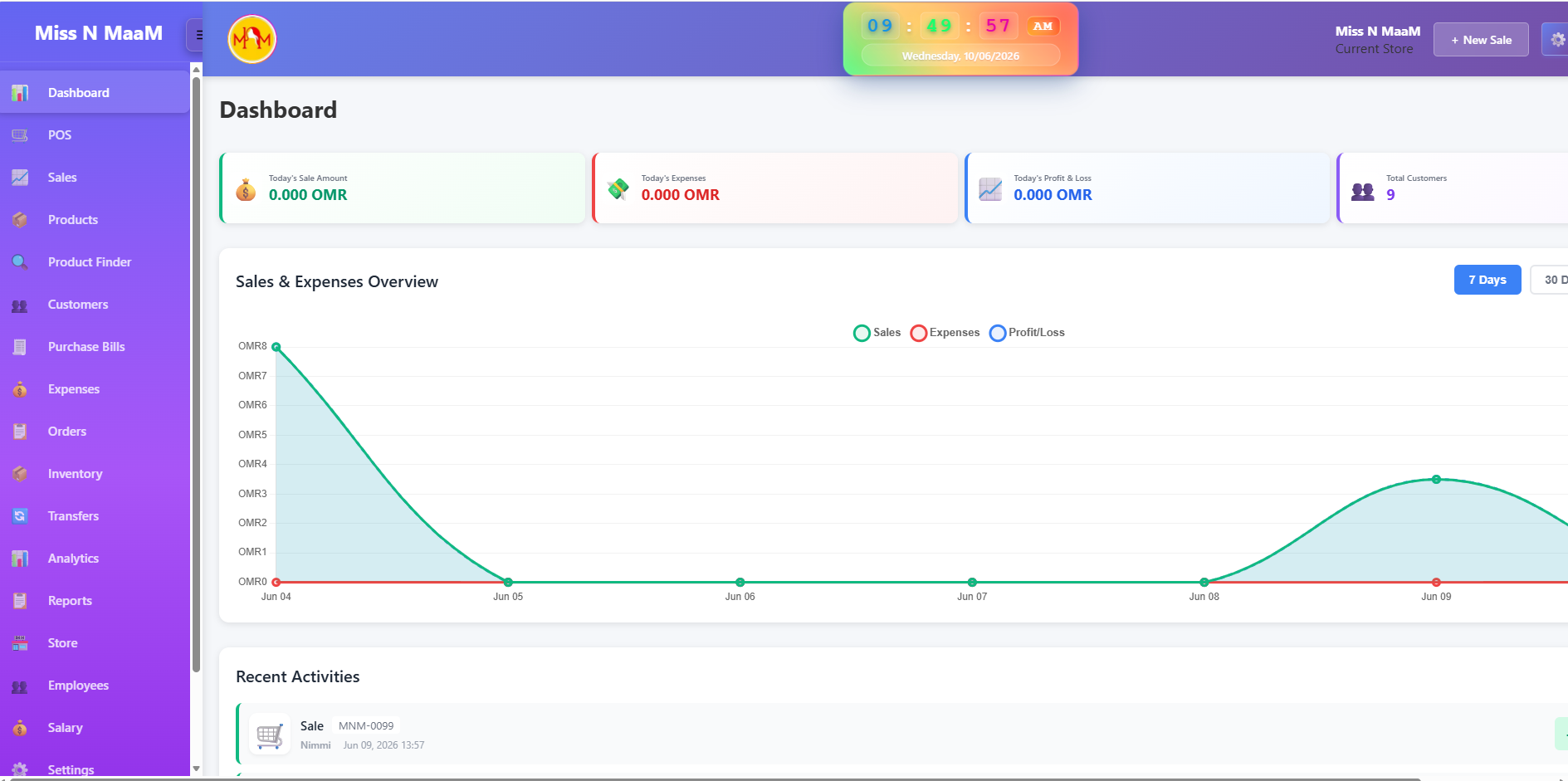Start a sale with the New Sale button
The image size is (1568, 781).
pyautogui.click(x=1481, y=40)
